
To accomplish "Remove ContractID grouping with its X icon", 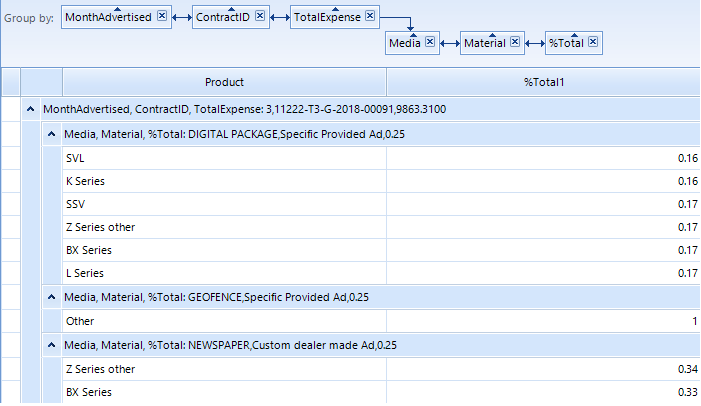I will (x=260, y=16).
